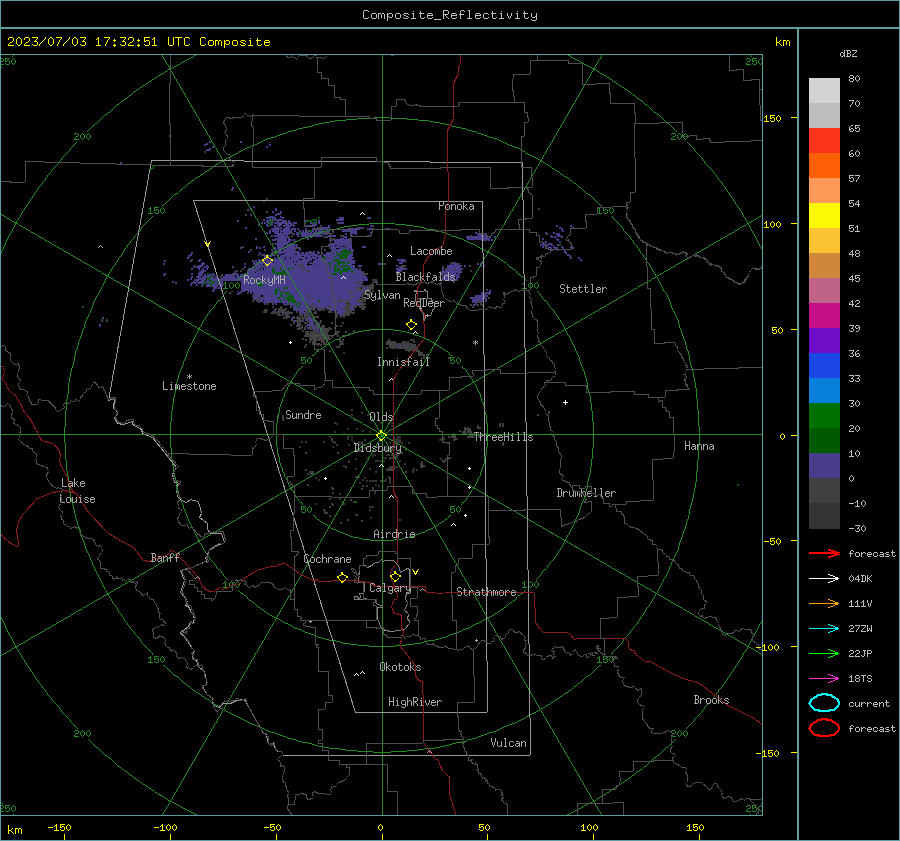The image size is (900, 841).
Task: Click the Limestone label
Action: [x=189, y=386]
